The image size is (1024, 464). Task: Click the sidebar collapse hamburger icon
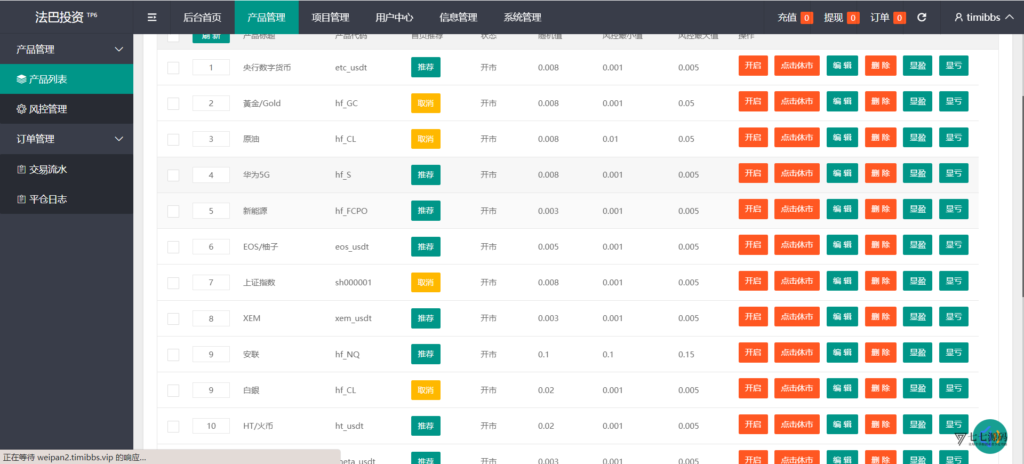coord(152,18)
